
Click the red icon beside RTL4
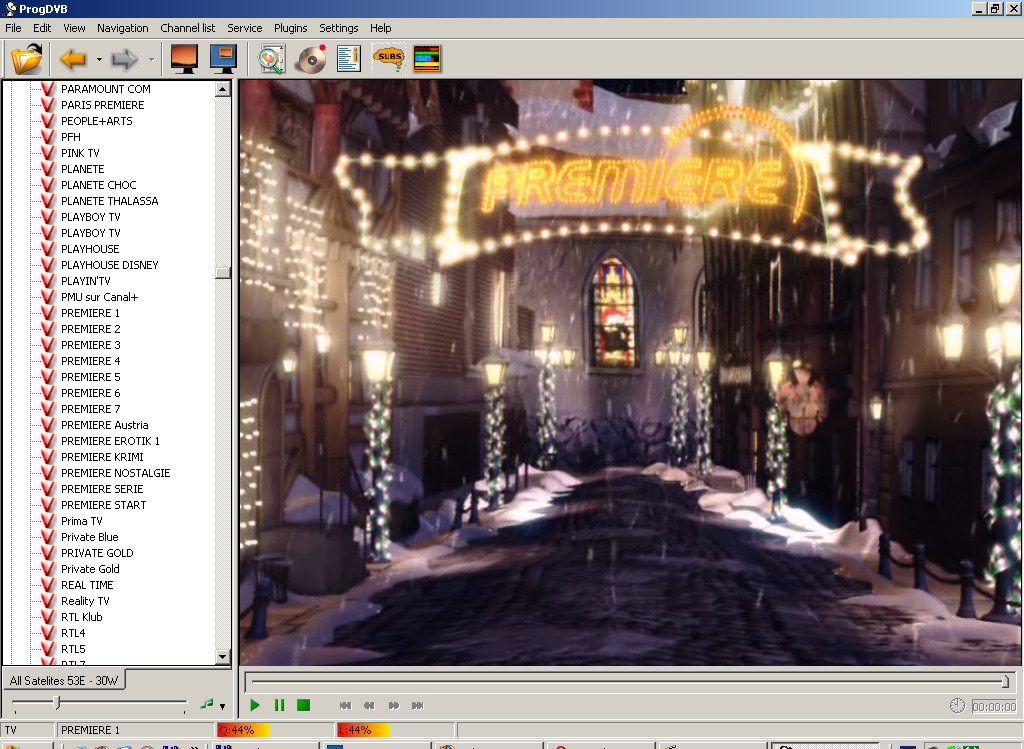[48, 633]
